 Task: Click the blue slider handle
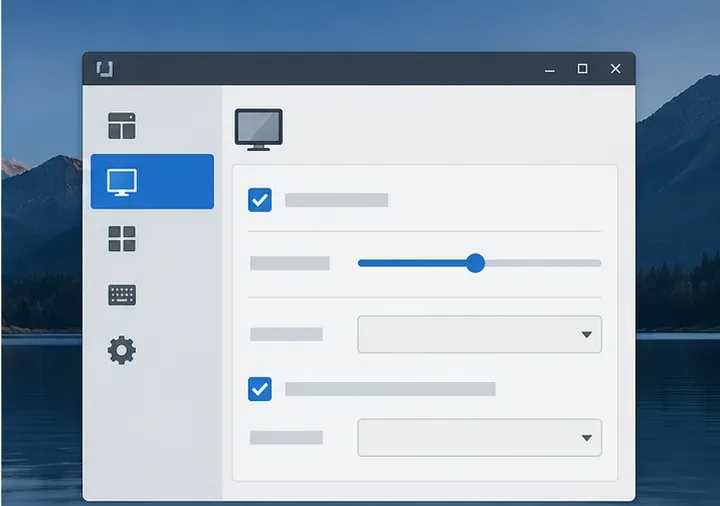[x=475, y=263]
